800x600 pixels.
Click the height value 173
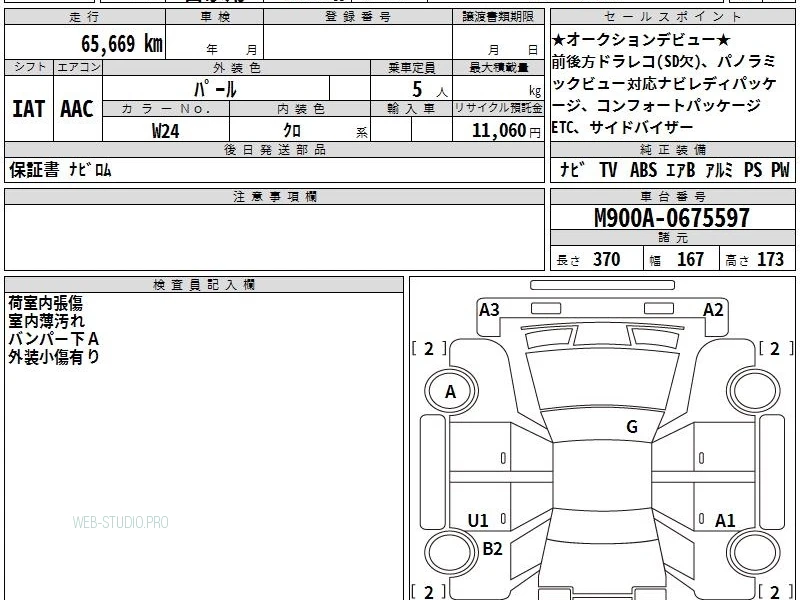point(770,259)
